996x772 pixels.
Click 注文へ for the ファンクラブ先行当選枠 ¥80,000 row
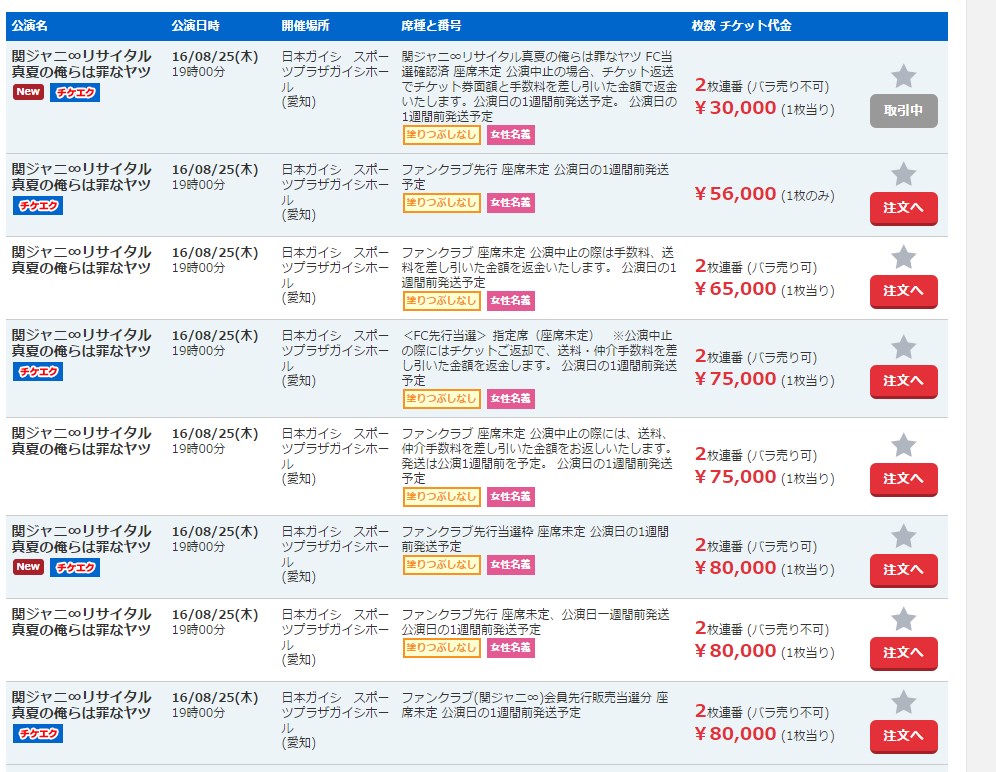coord(903,571)
